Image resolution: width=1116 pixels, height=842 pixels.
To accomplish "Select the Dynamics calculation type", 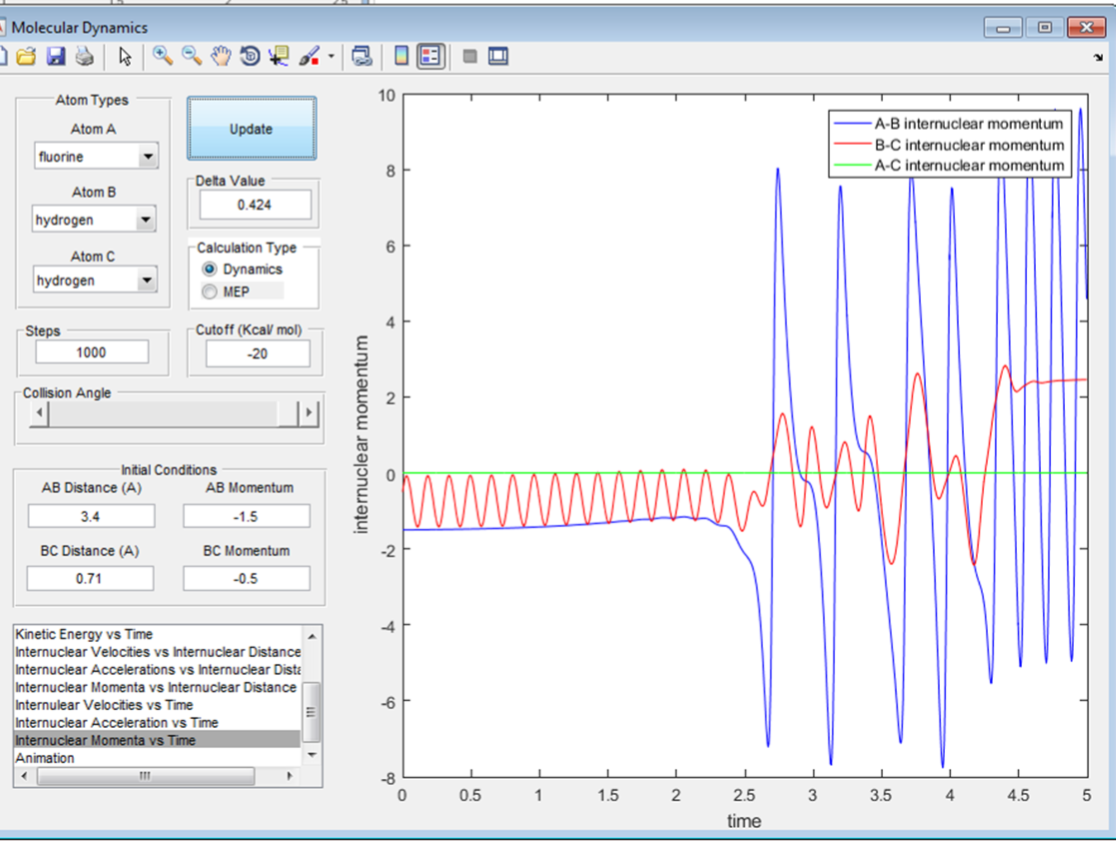I will tap(210, 269).
